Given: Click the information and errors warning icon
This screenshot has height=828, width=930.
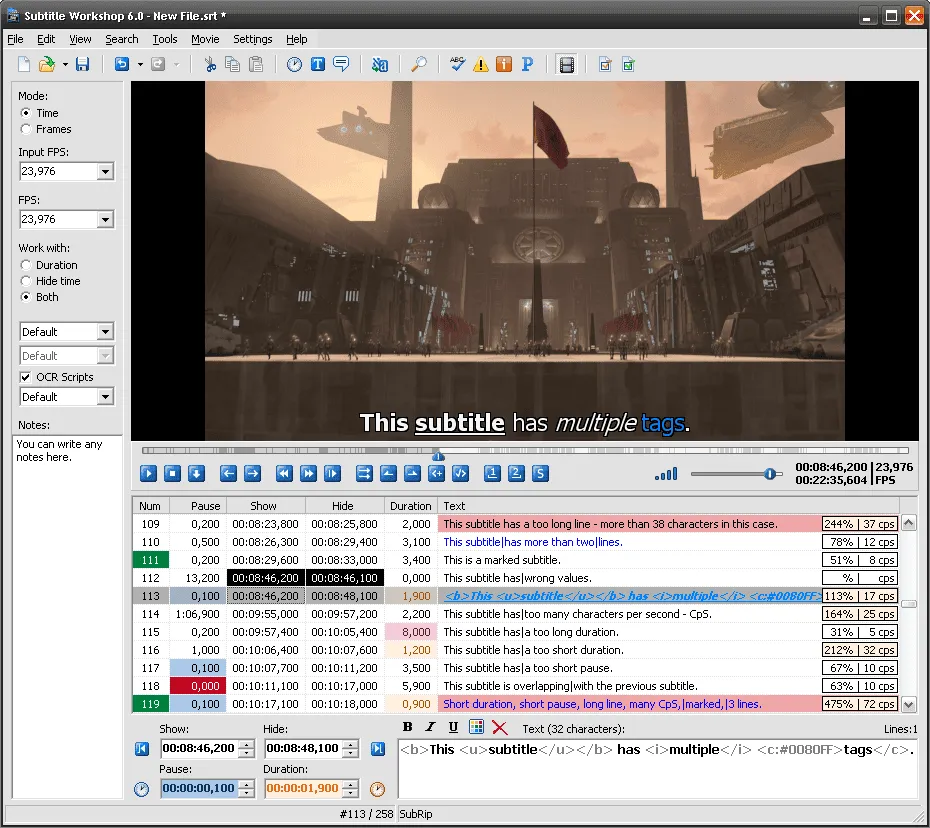Looking at the screenshot, I should click(x=481, y=64).
